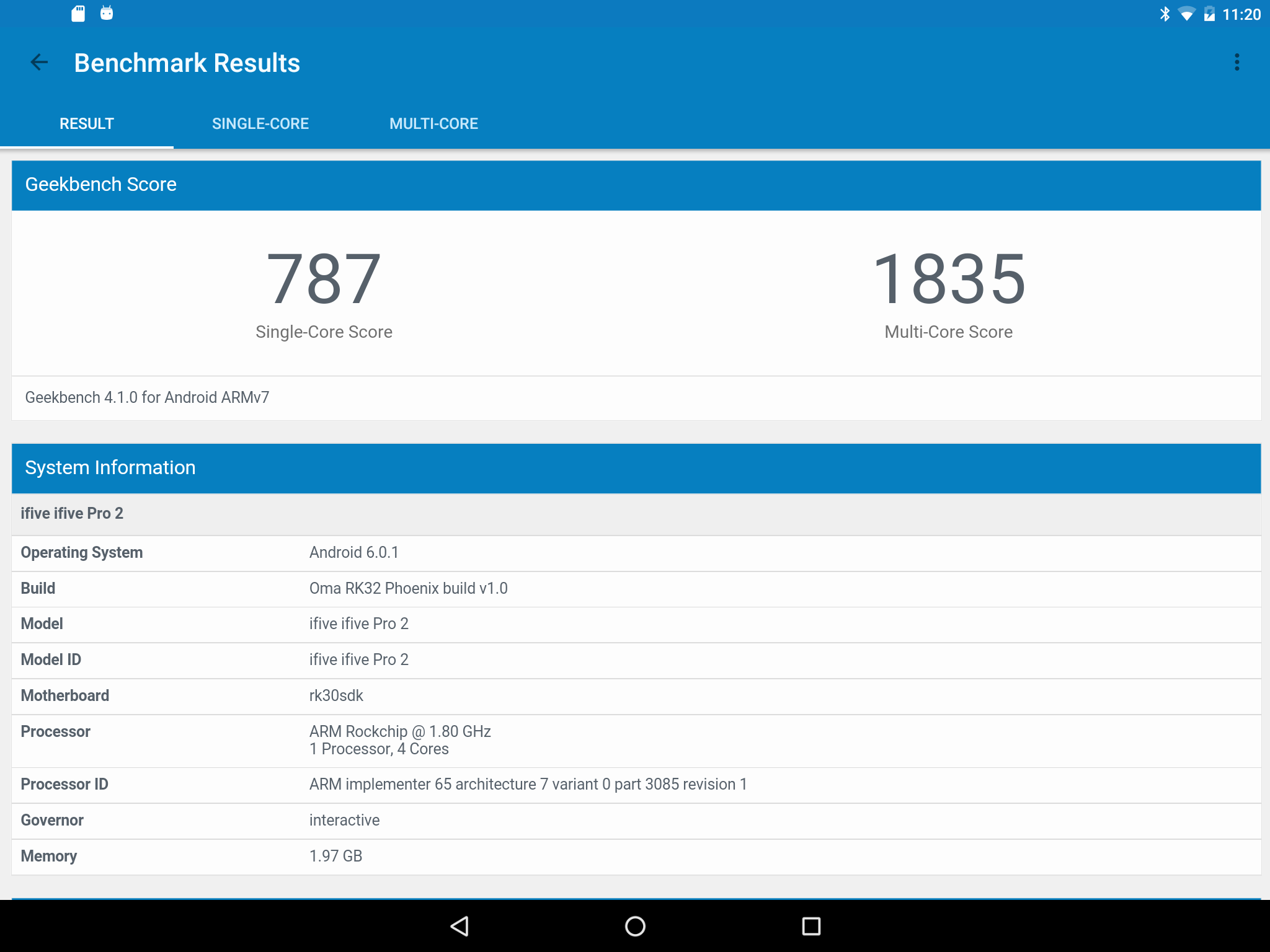This screenshot has width=1270, height=952.
Task: Tap the Recent Apps navigation button
Action: coord(811,926)
